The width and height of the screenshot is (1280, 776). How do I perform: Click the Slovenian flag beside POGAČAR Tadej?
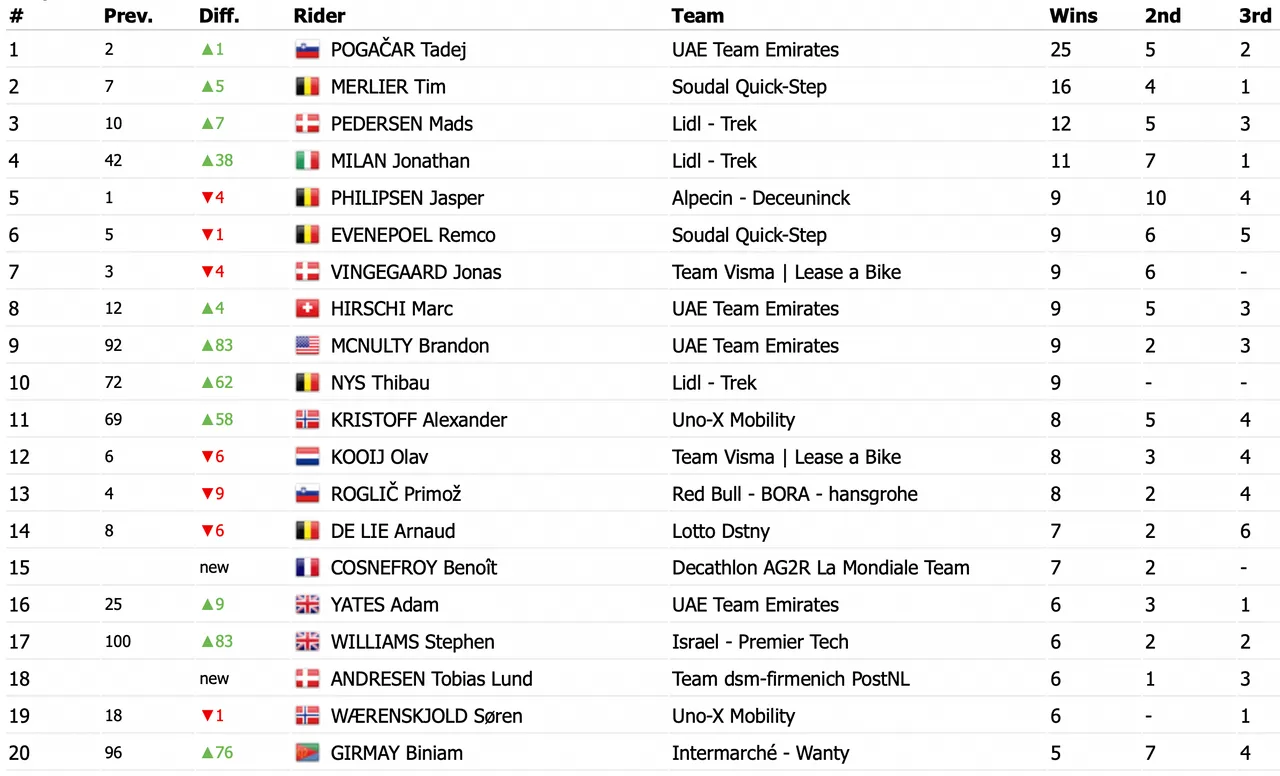pos(307,50)
